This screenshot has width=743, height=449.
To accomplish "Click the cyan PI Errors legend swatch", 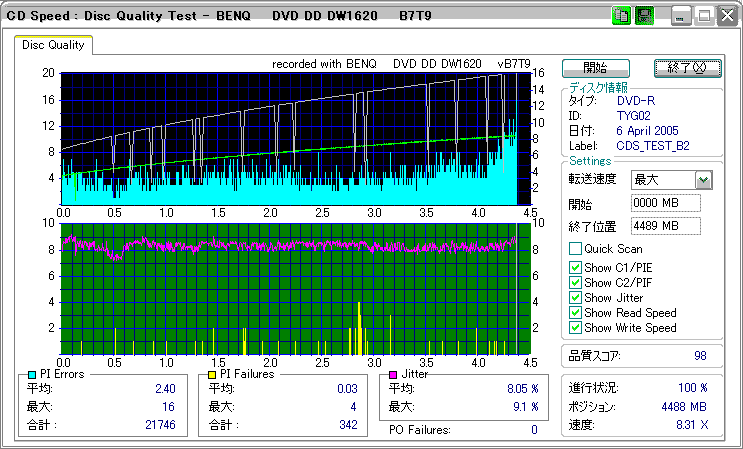I will (32, 374).
